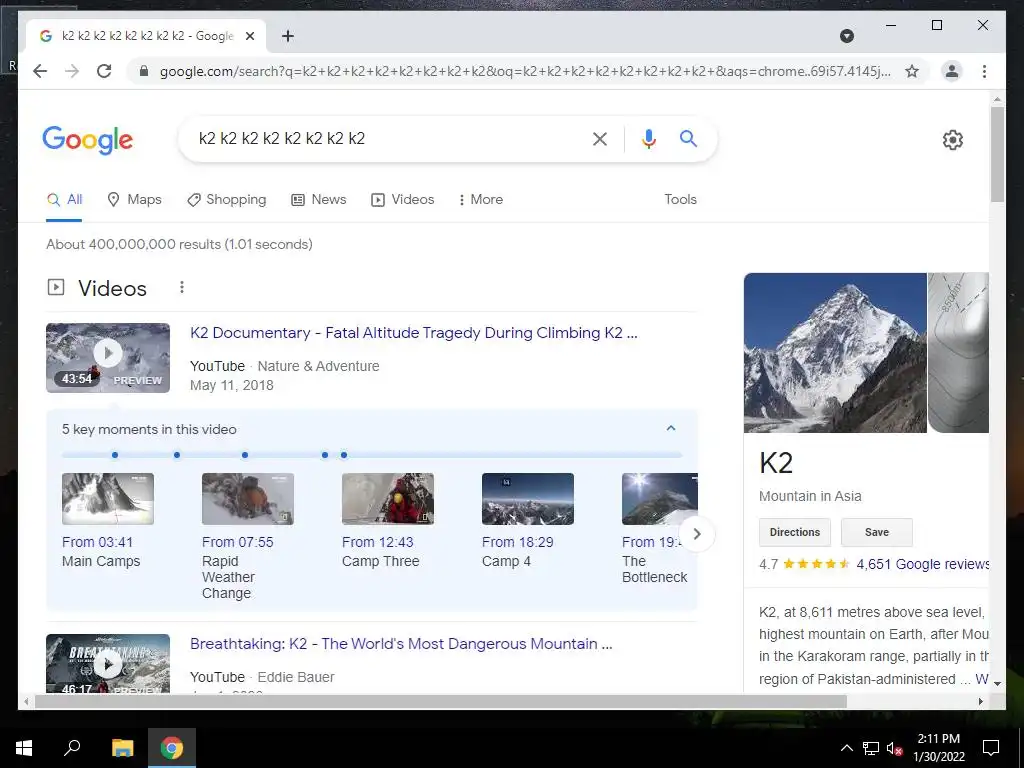Switch to the Maps tab
This screenshot has width=1024, height=768.
pyautogui.click(x=135, y=200)
